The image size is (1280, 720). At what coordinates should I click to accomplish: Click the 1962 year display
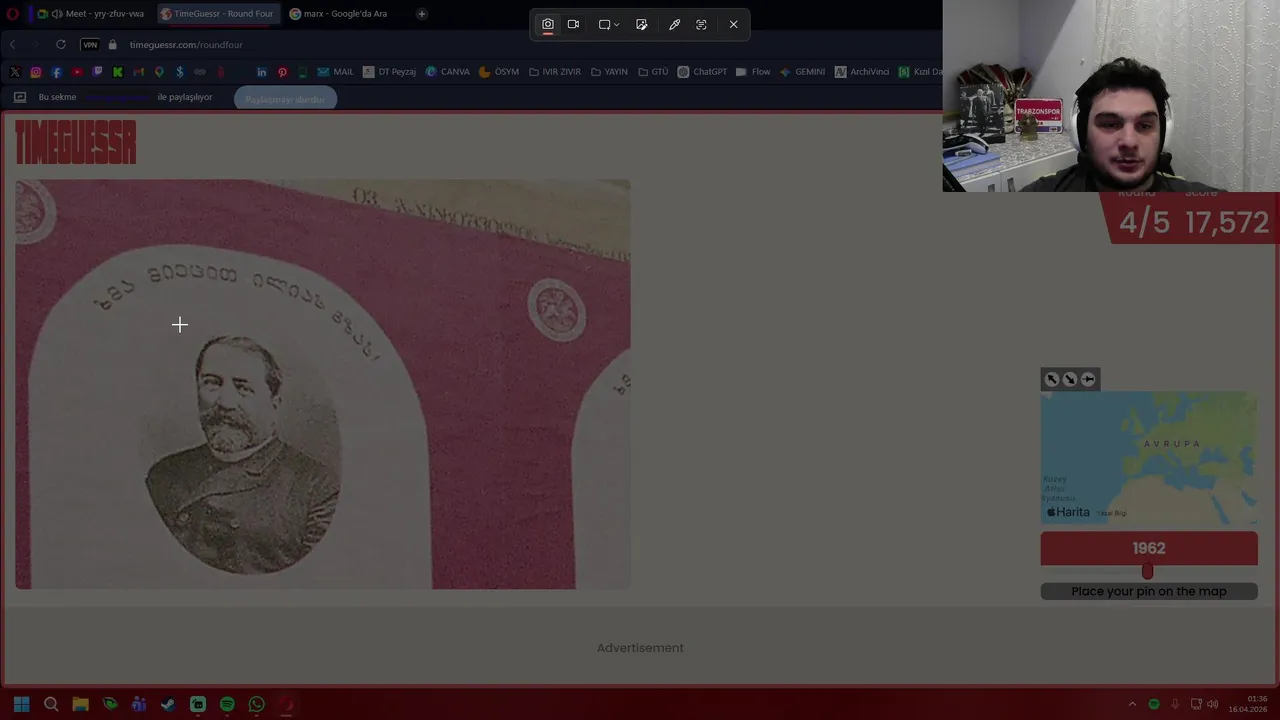(1149, 548)
